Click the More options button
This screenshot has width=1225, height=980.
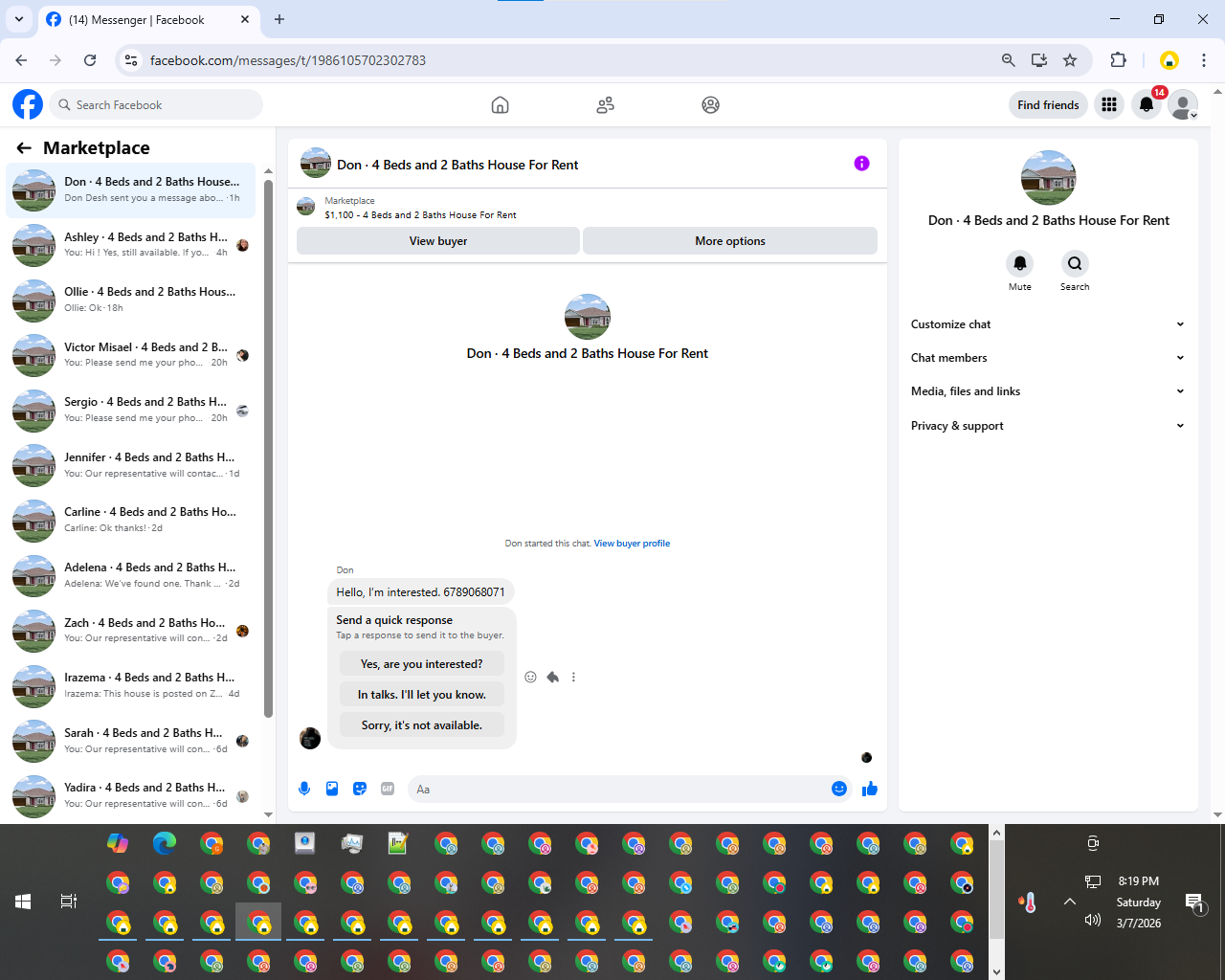(x=730, y=241)
